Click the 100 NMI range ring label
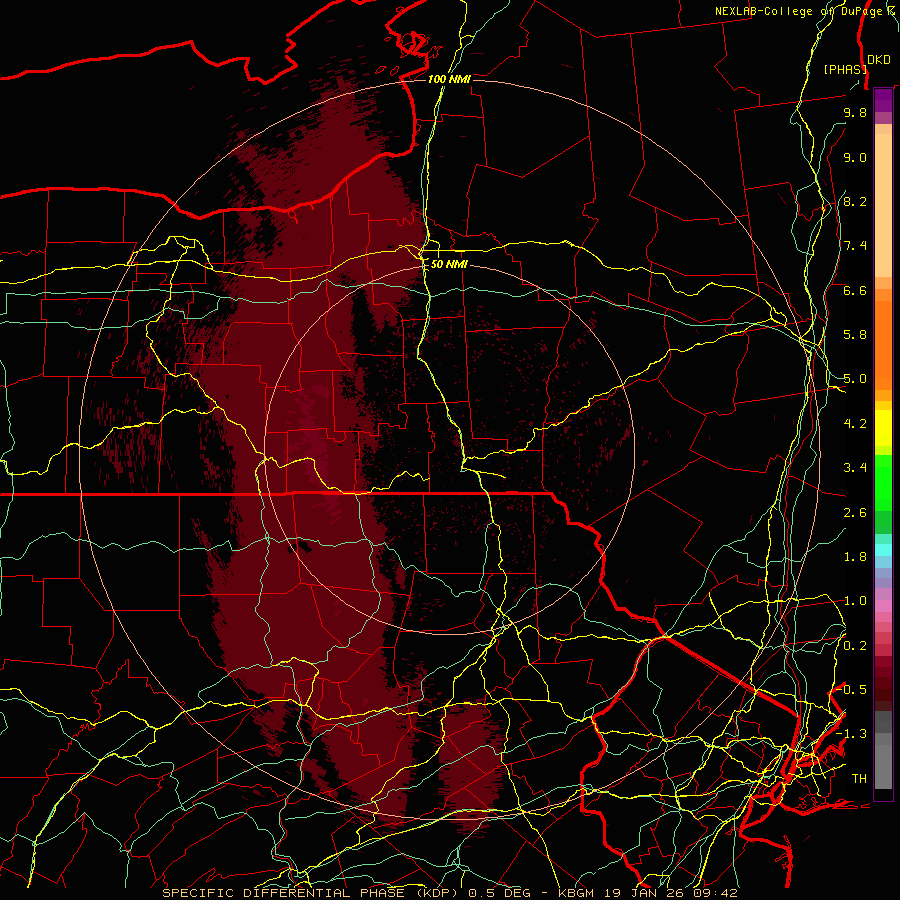This screenshot has width=900, height=900. click(x=449, y=79)
